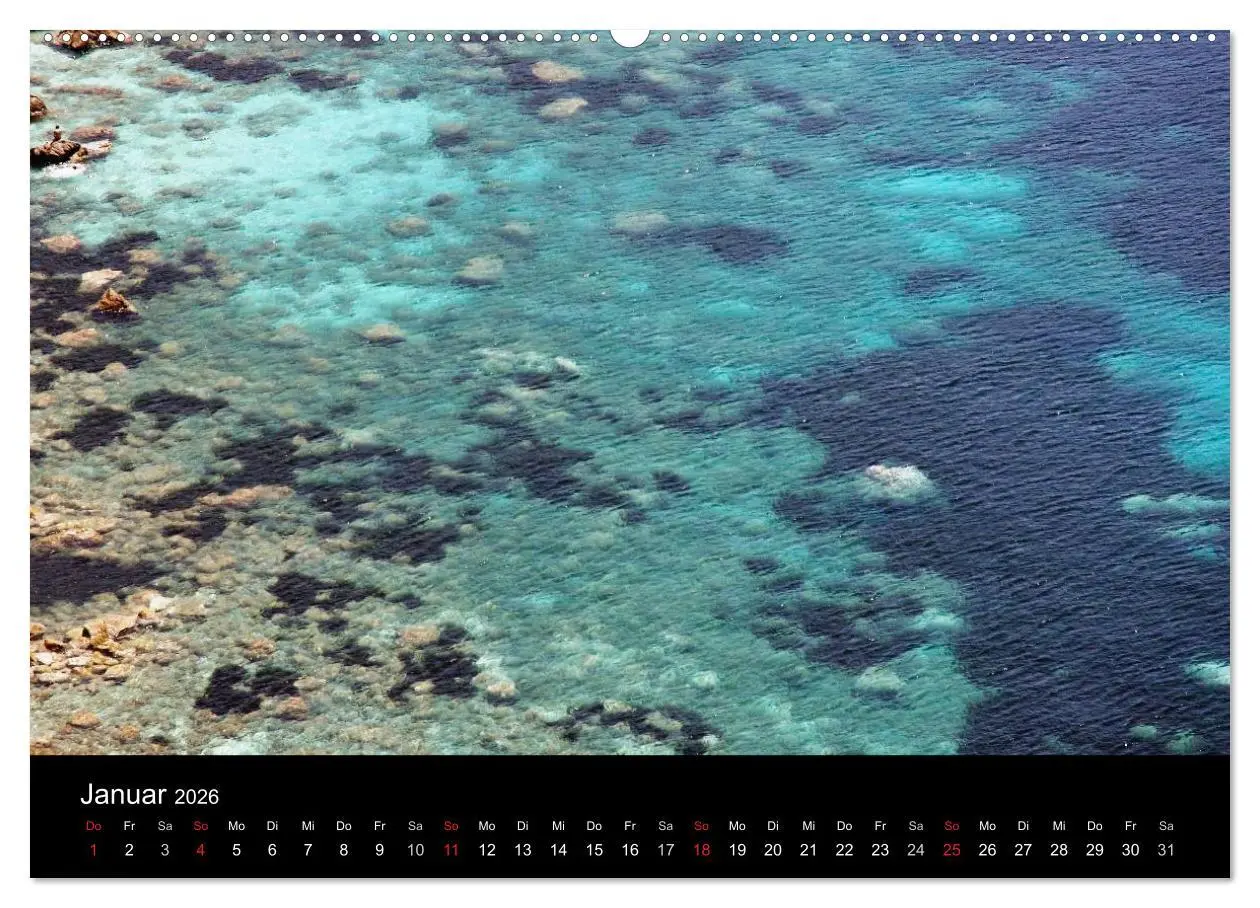Click day number 22

tap(844, 850)
